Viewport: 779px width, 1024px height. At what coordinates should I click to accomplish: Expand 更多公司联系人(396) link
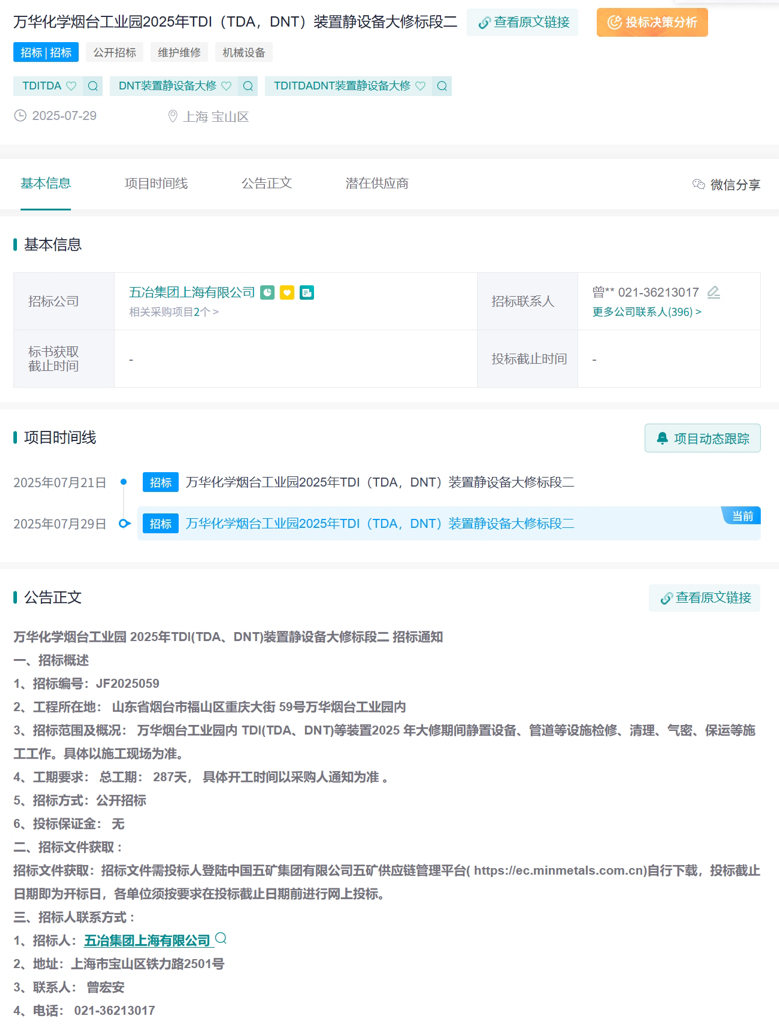(646, 312)
